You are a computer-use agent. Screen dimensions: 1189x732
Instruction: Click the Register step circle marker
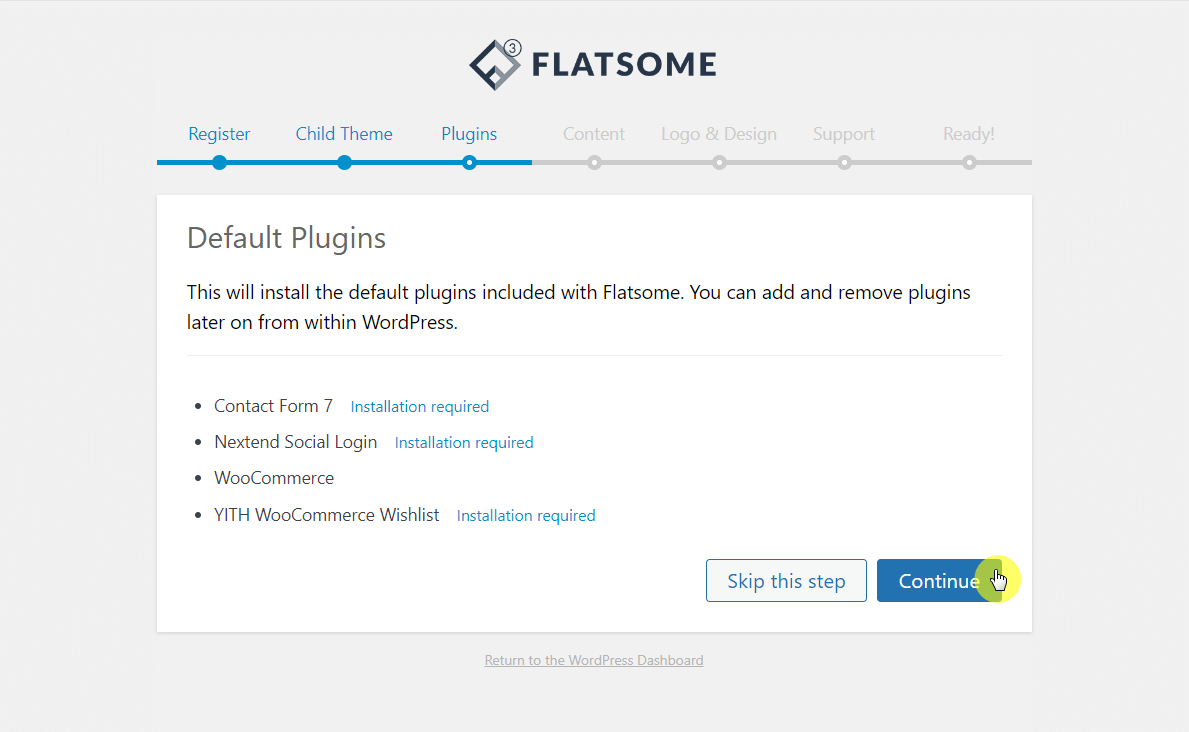coord(219,162)
